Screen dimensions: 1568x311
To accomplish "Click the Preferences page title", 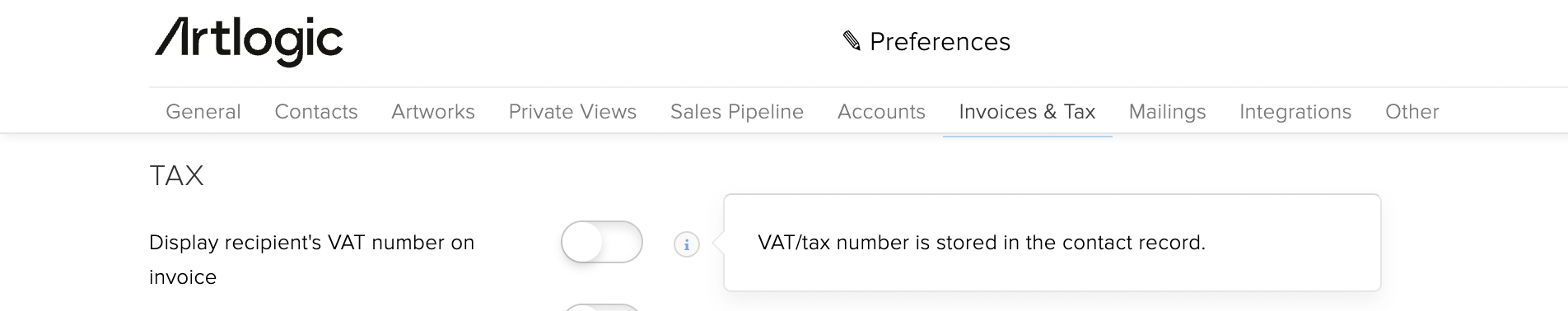I will pyautogui.click(x=940, y=42).
